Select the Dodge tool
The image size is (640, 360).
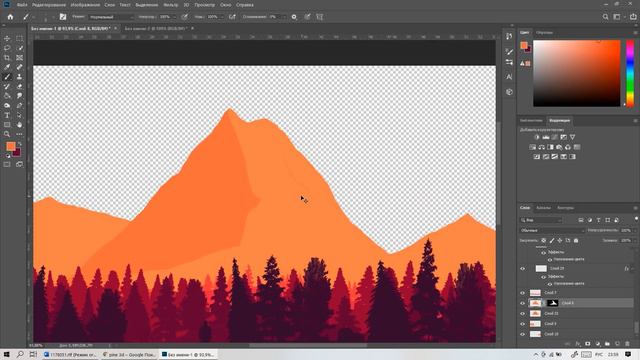coord(7,105)
